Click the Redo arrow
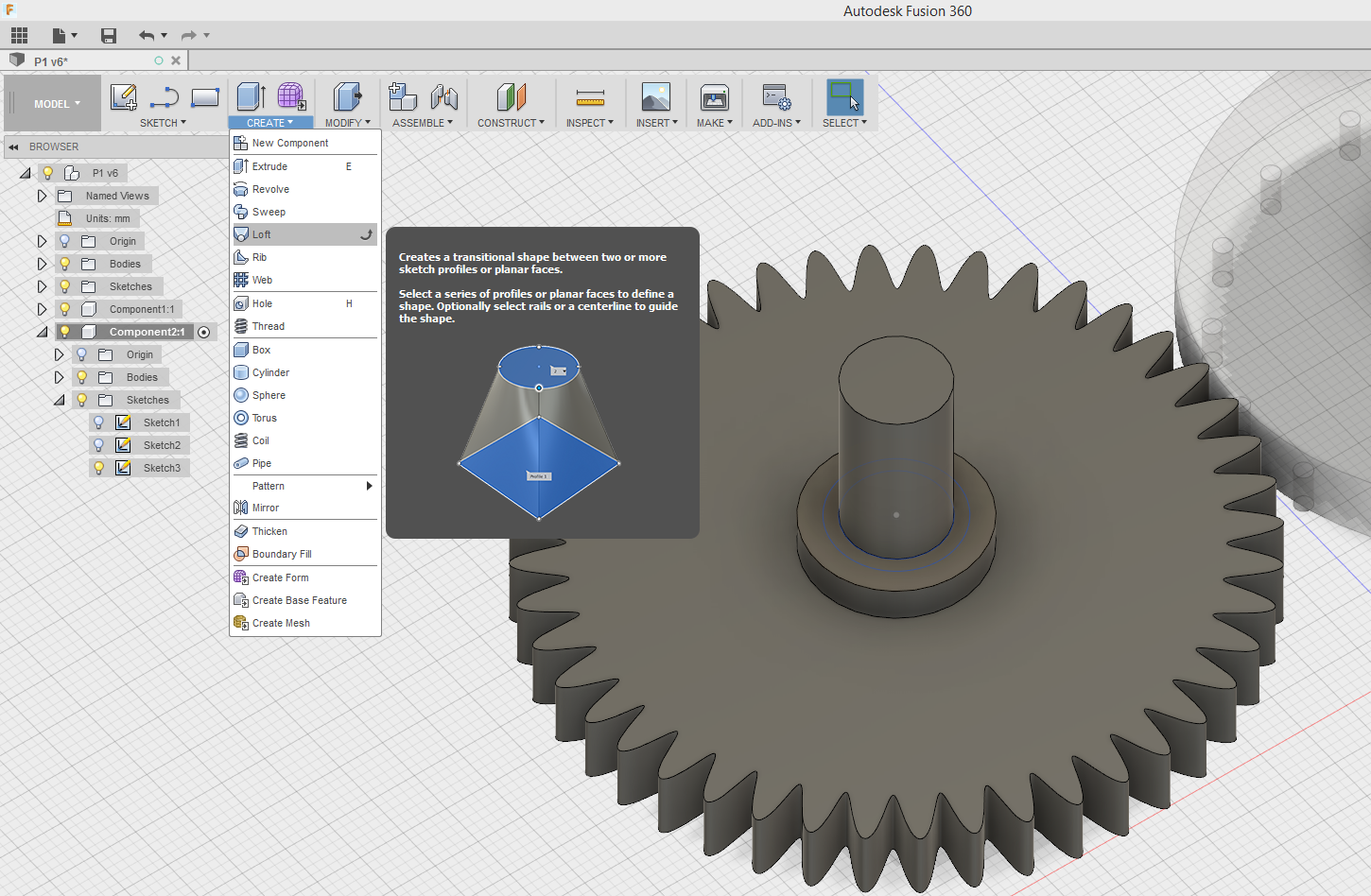This screenshot has width=1371, height=896. tap(189, 36)
